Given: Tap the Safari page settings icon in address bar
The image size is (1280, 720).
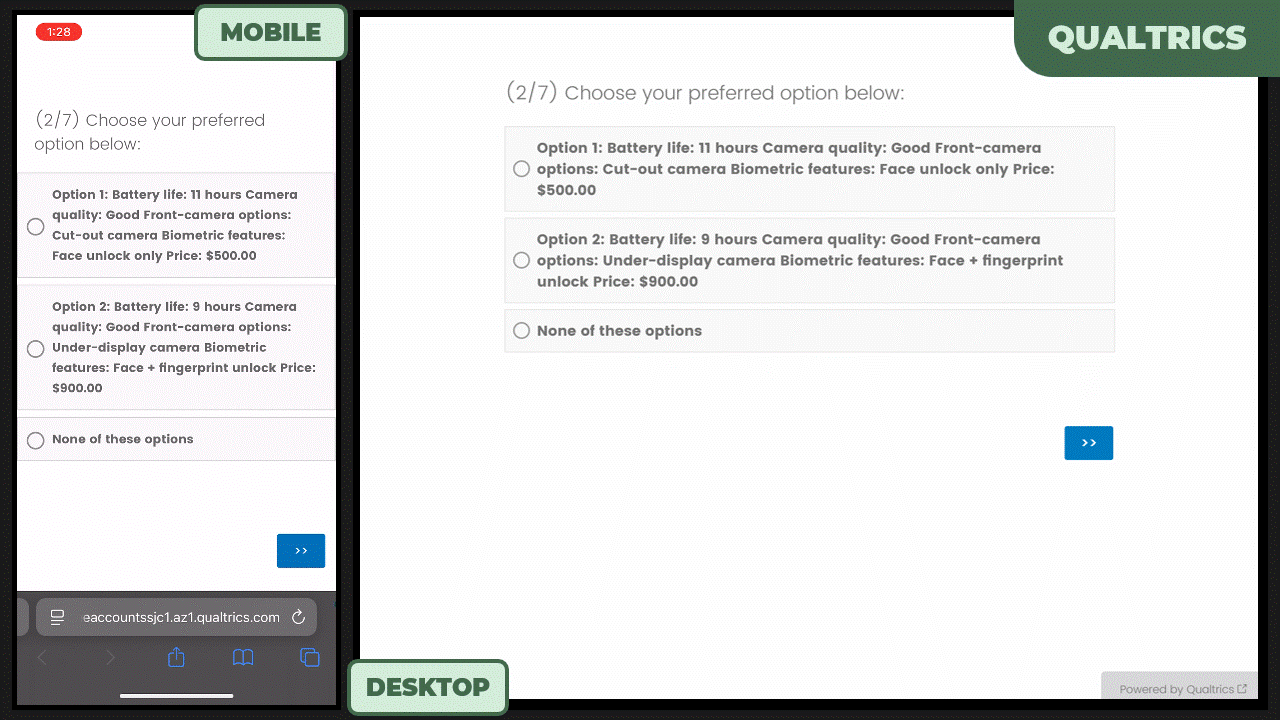Looking at the screenshot, I should click(x=57, y=617).
